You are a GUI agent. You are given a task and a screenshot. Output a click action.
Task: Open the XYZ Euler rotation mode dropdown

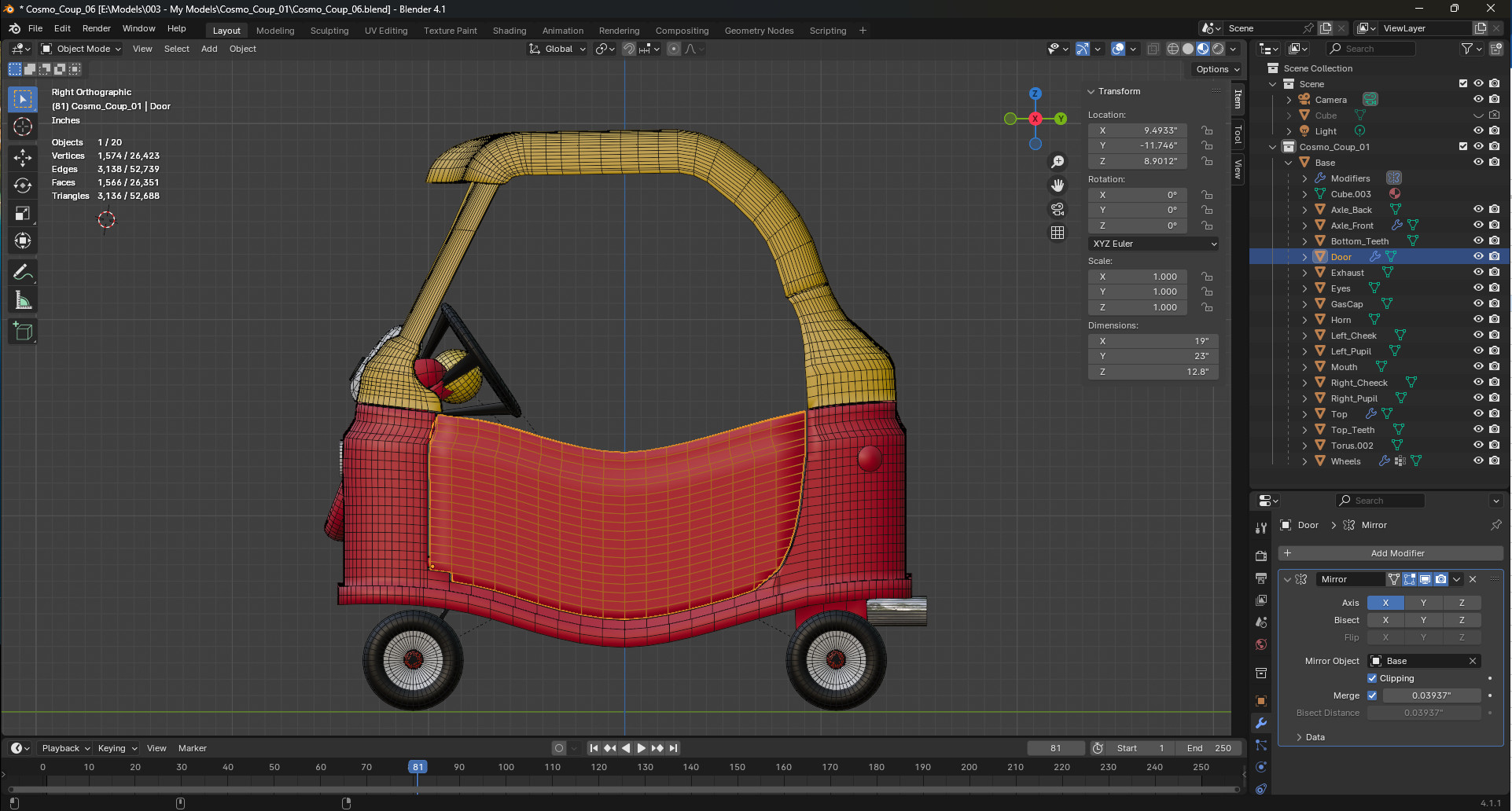(1153, 244)
